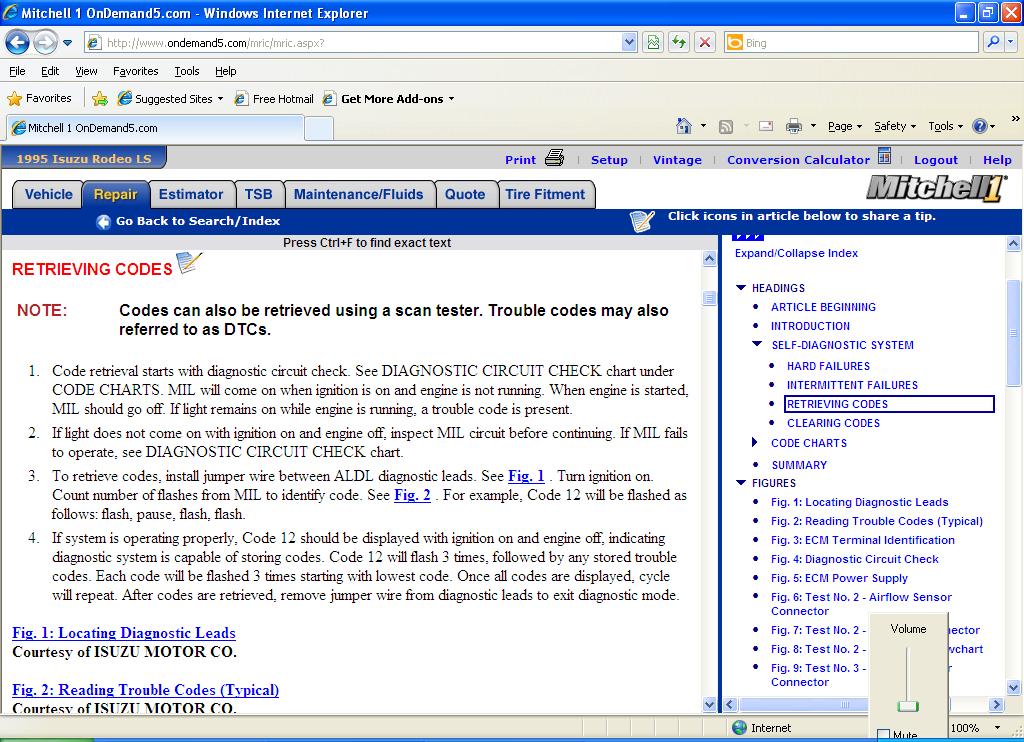
Task: Open Recent Pages dropdown arrow
Action: pyautogui.click(x=67, y=43)
